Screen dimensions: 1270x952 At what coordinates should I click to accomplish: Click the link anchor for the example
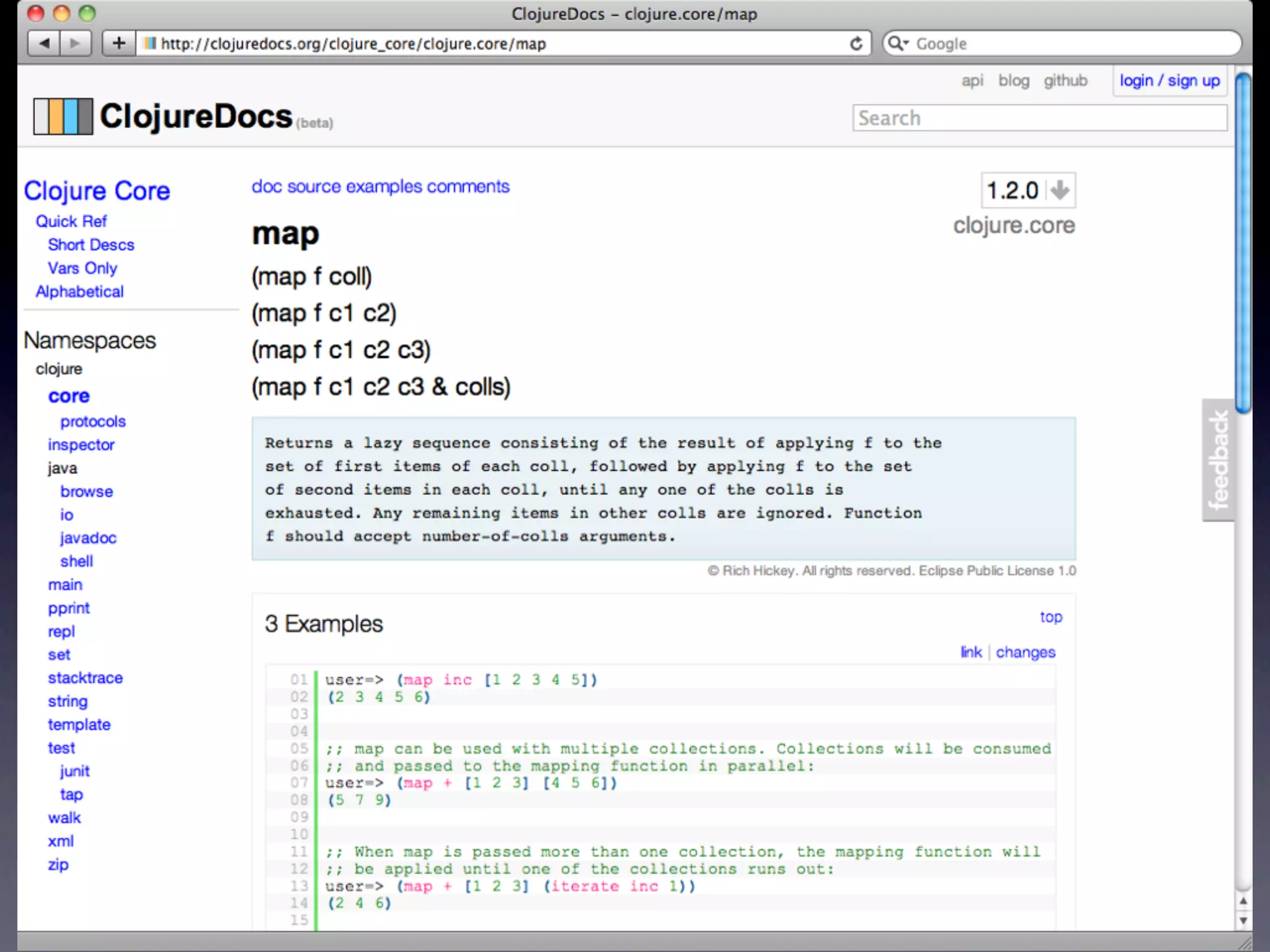[x=971, y=652]
